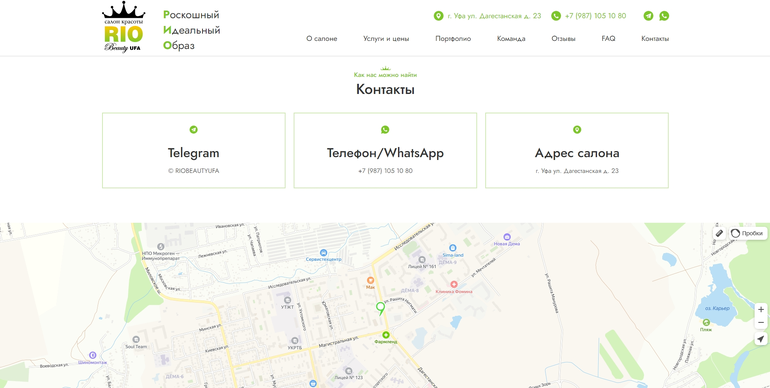Click the RIOBEAUTYUFA Telegram handle link
Viewport: 770px width, 388px height.
[x=193, y=171]
